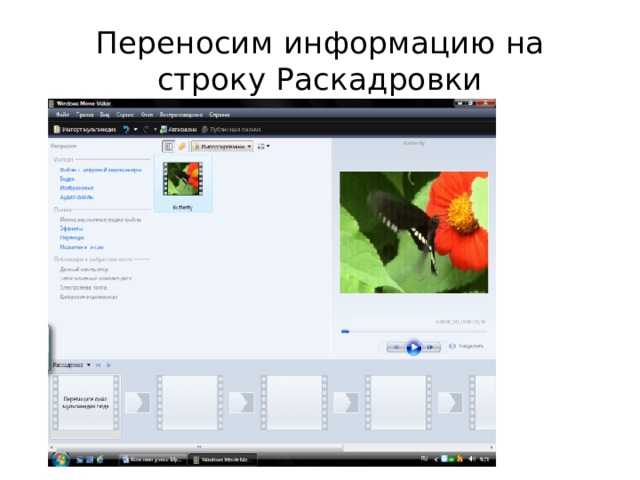
Task: Open the Раскадровка view dropdown
Action: (x=71, y=365)
